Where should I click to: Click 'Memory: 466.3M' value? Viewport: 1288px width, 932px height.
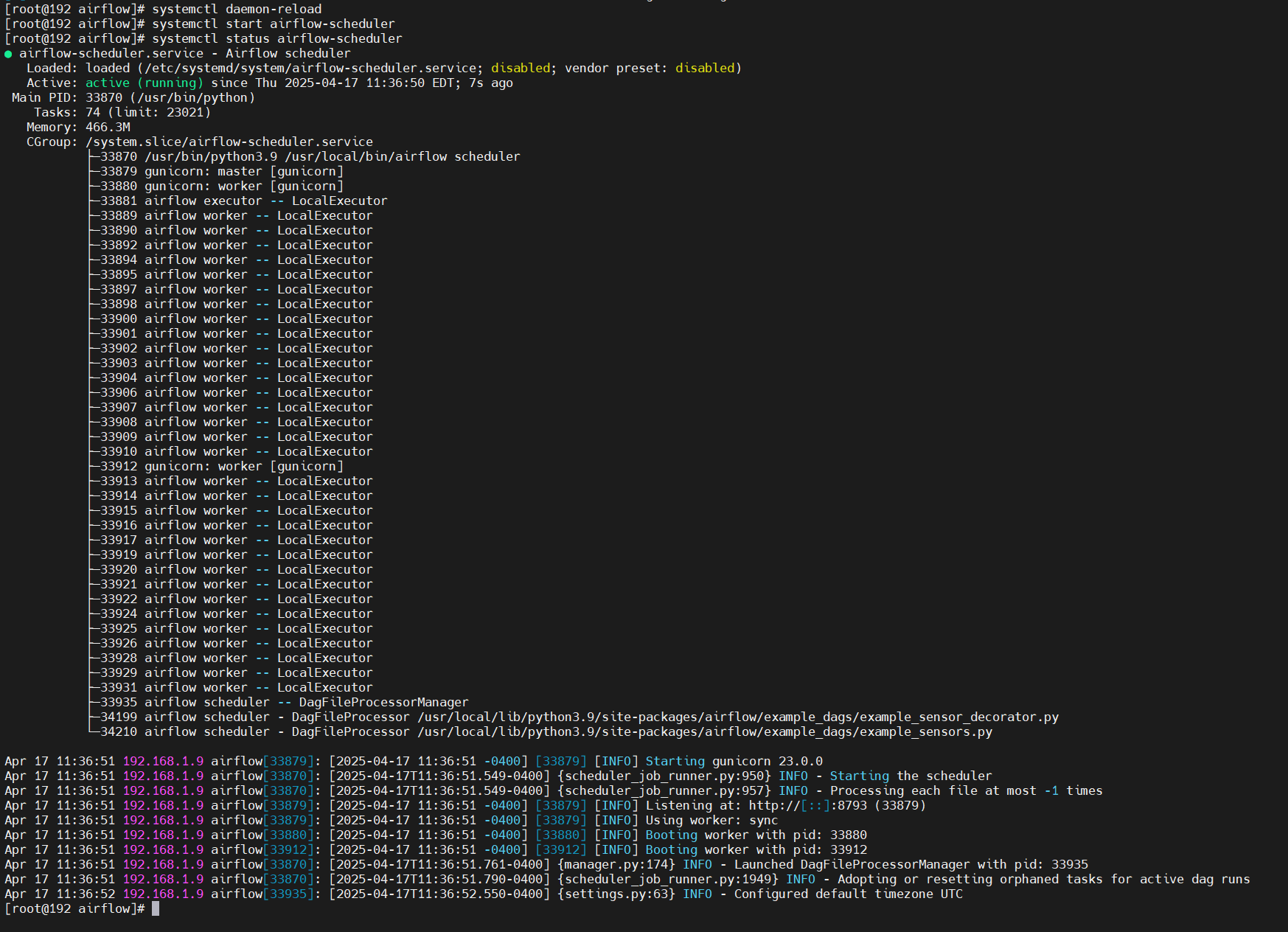click(x=108, y=127)
